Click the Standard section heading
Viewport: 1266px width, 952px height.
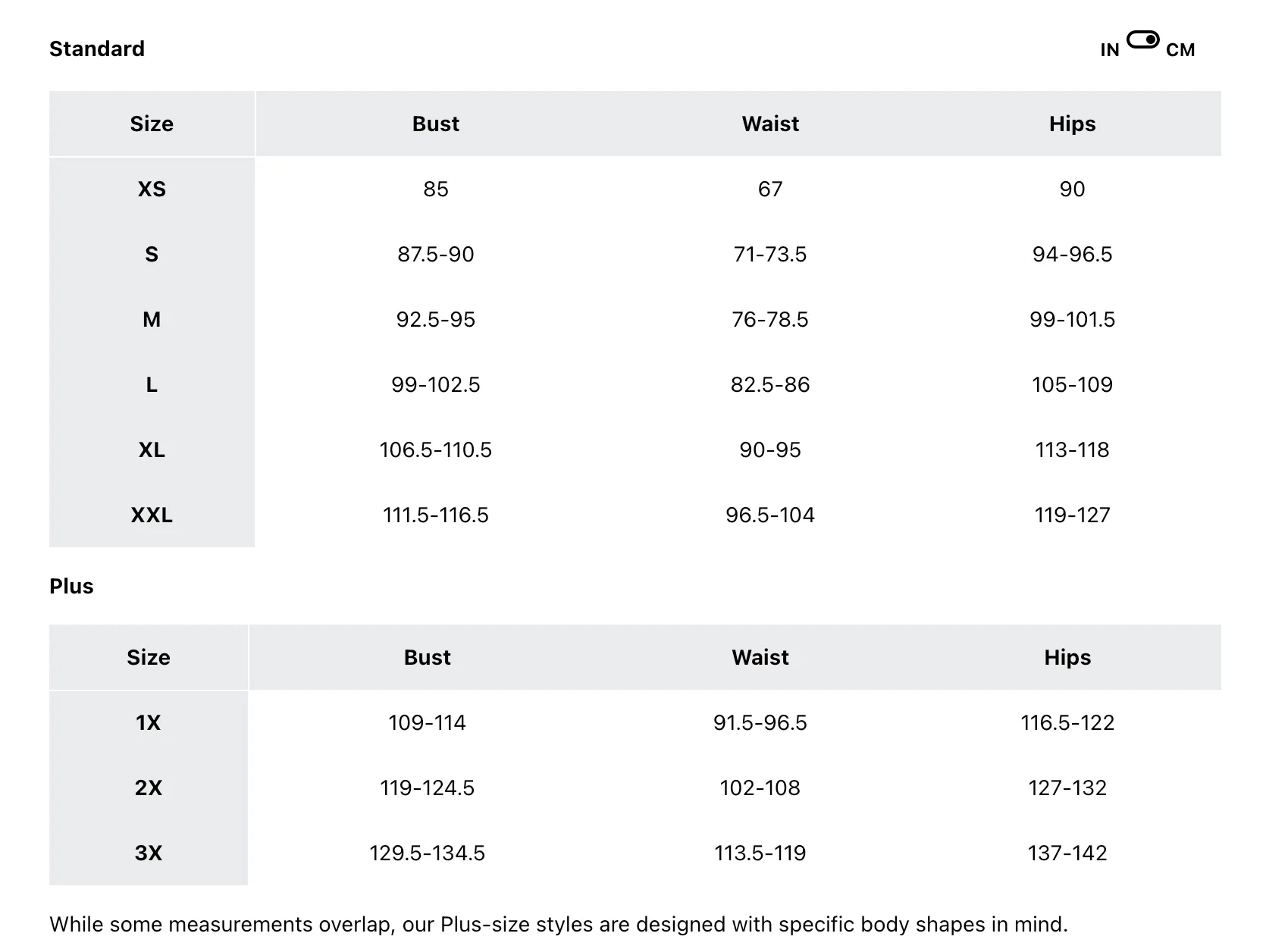(x=97, y=49)
